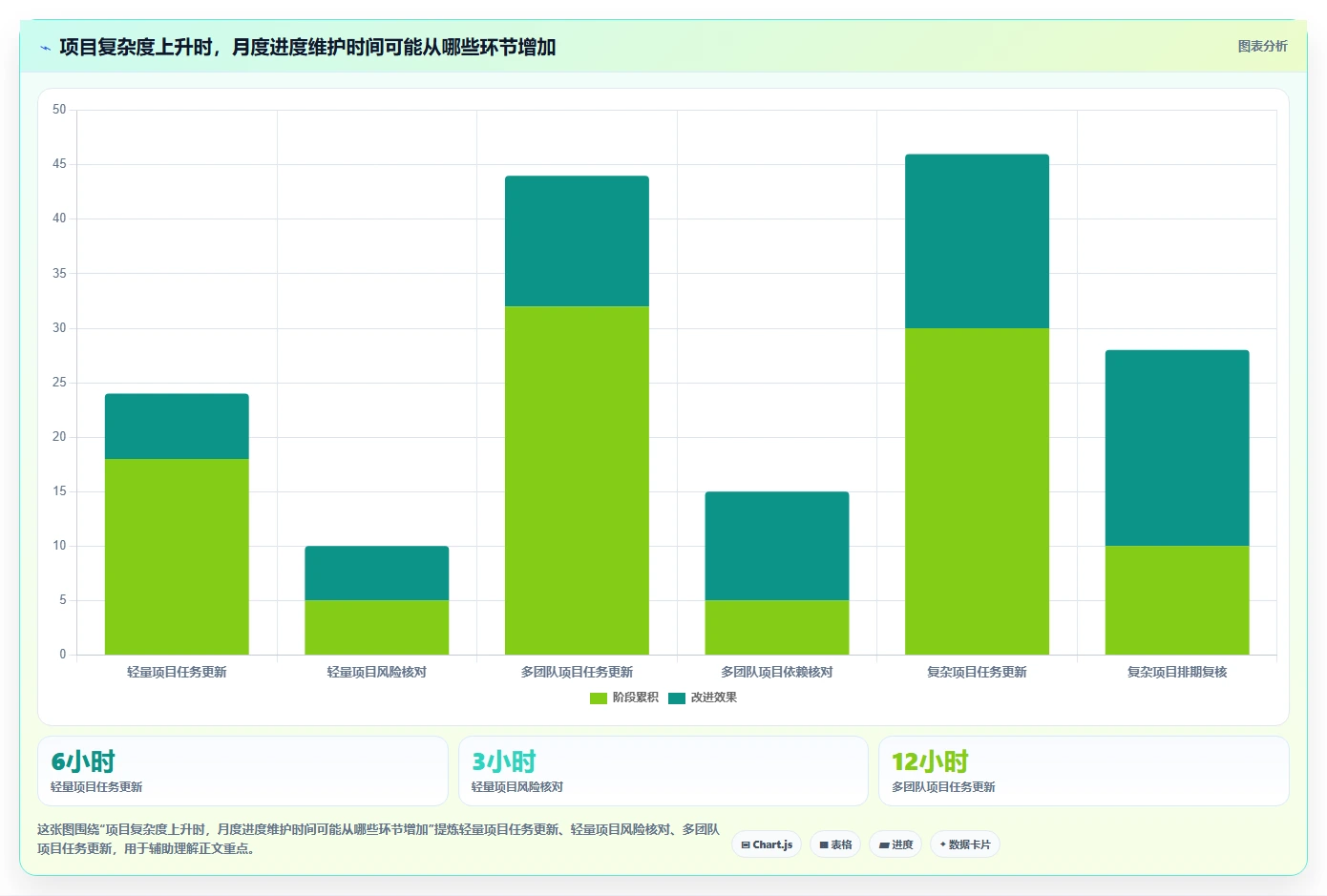Click the summary paragraph below the cards
Screen dimensions: 1327x896
(378, 839)
